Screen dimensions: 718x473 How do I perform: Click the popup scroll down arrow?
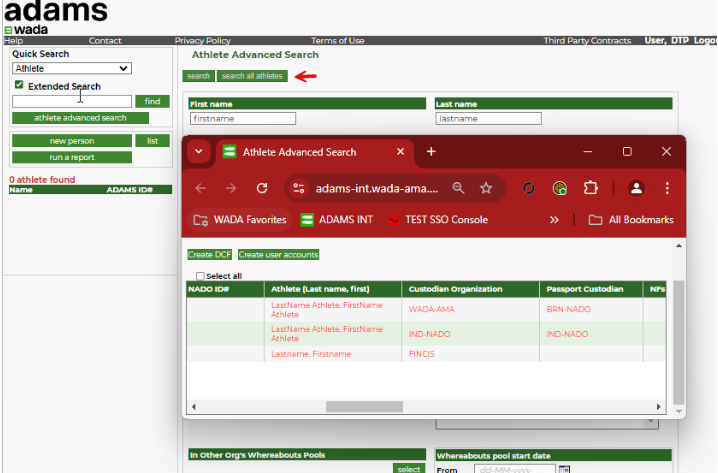pyautogui.click(x=679, y=412)
